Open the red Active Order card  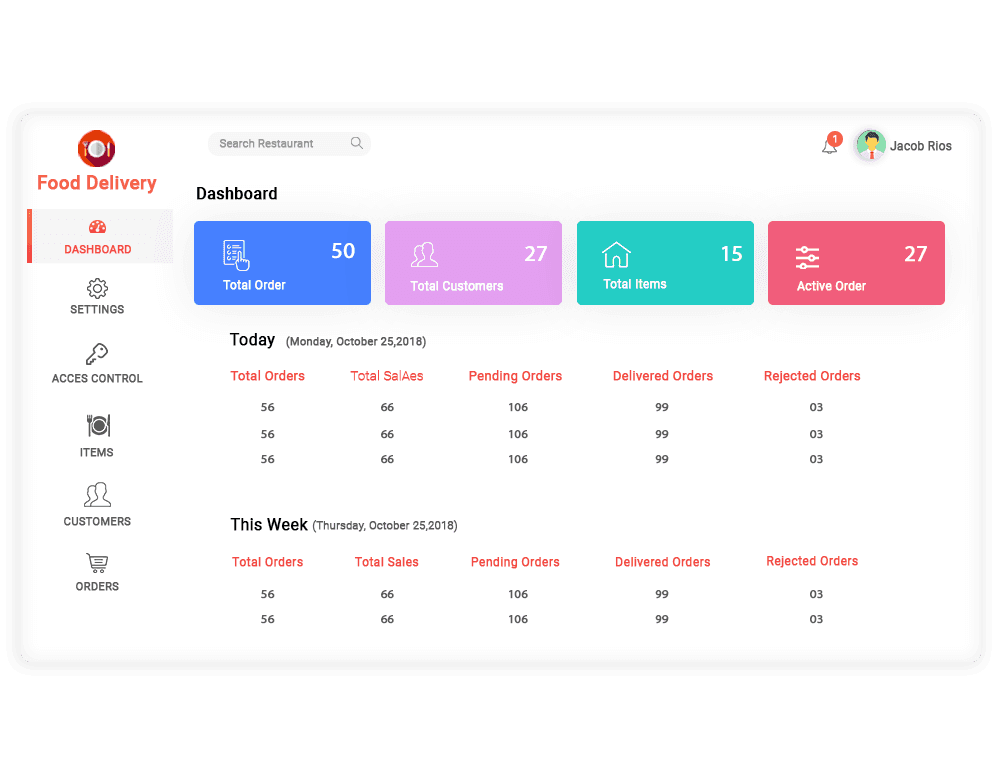pyautogui.click(x=856, y=263)
